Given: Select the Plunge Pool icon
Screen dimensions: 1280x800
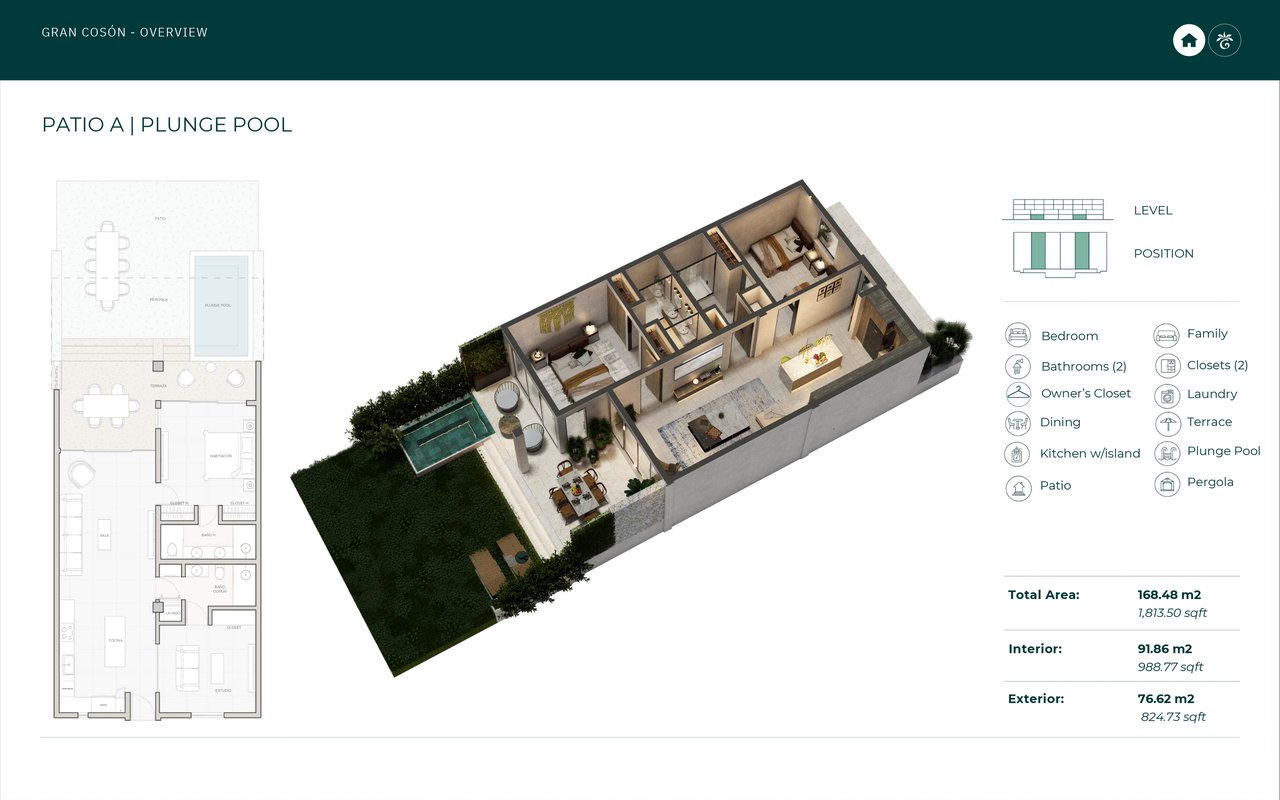Looking at the screenshot, I should (x=1167, y=452).
